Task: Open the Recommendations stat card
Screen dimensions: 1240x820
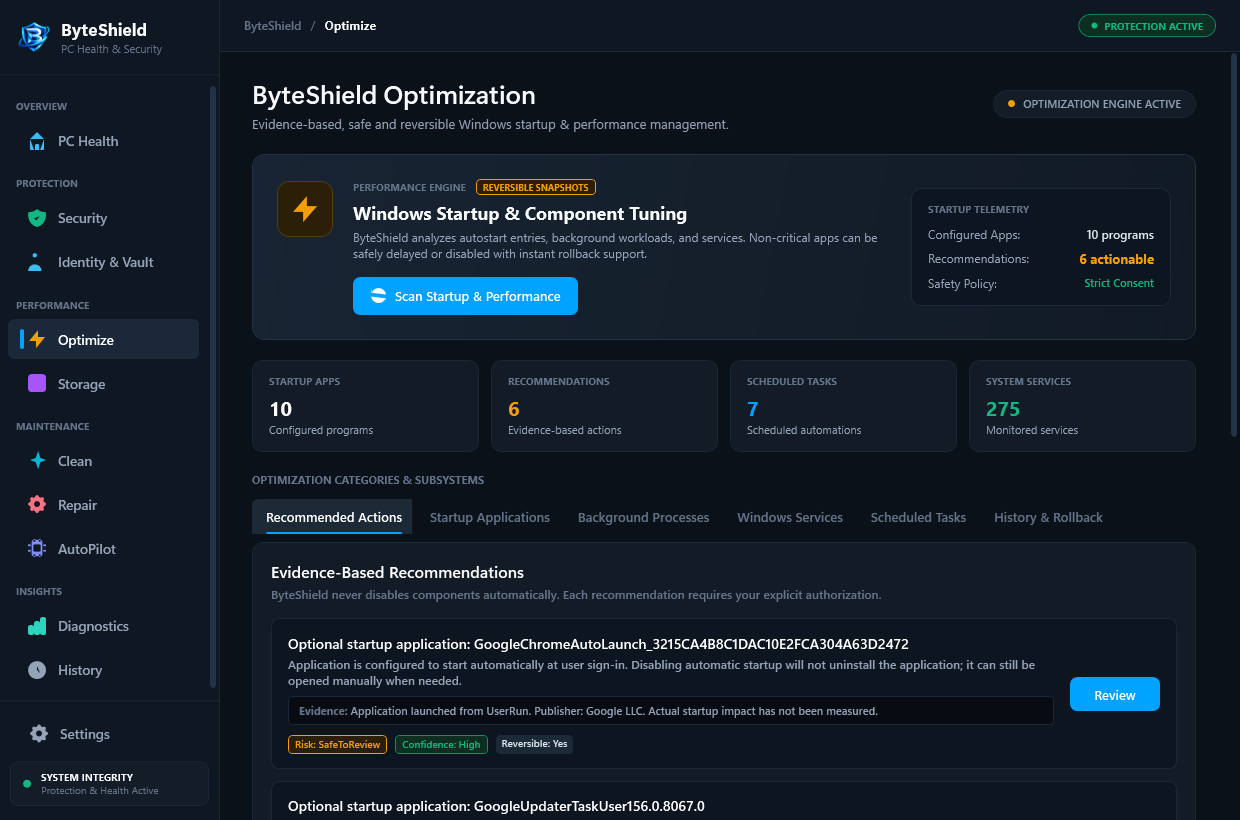Action: click(x=604, y=406)
